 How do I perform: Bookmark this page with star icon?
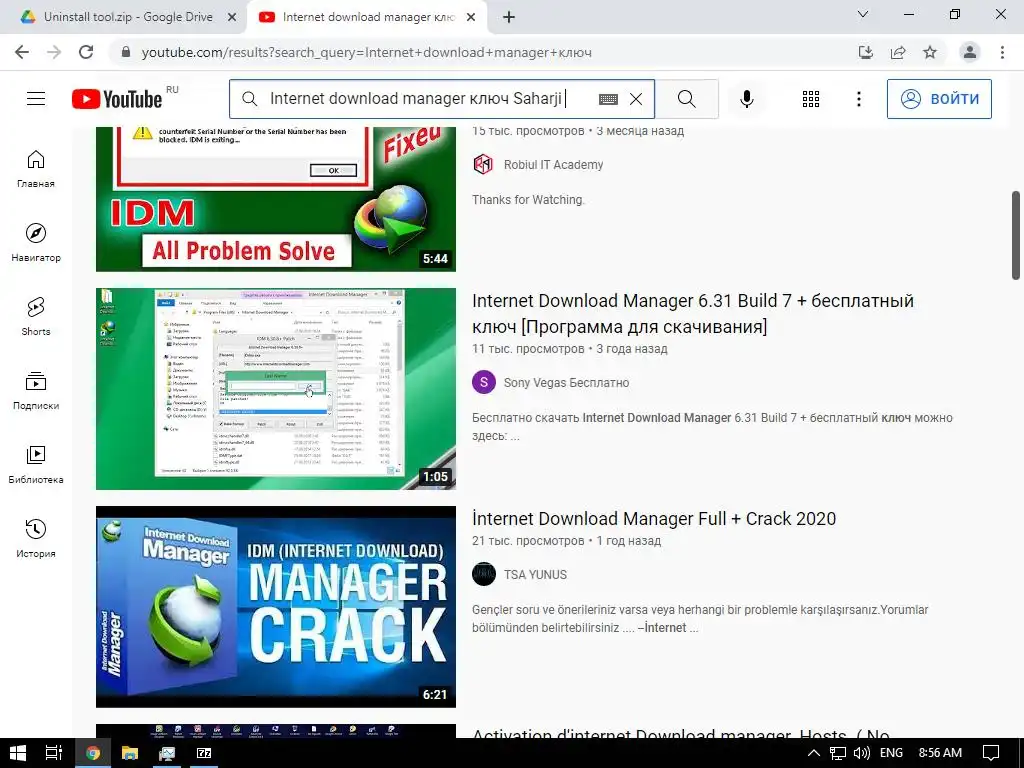pyautogui.click(x=930, y=52)
